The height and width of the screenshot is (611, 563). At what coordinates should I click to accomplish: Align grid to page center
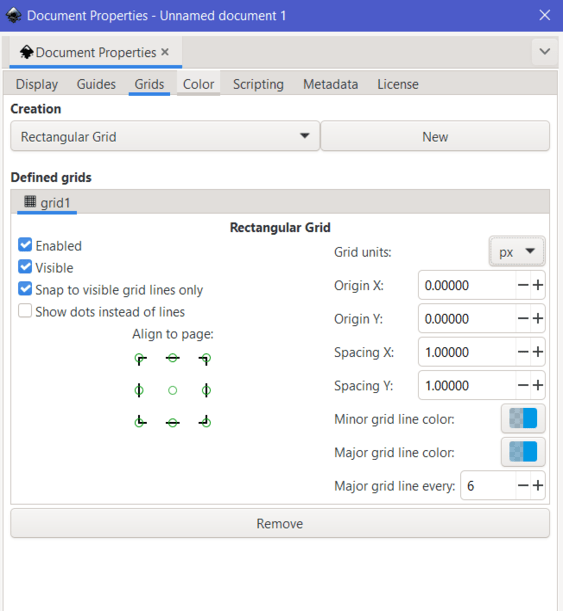[173, 390]
